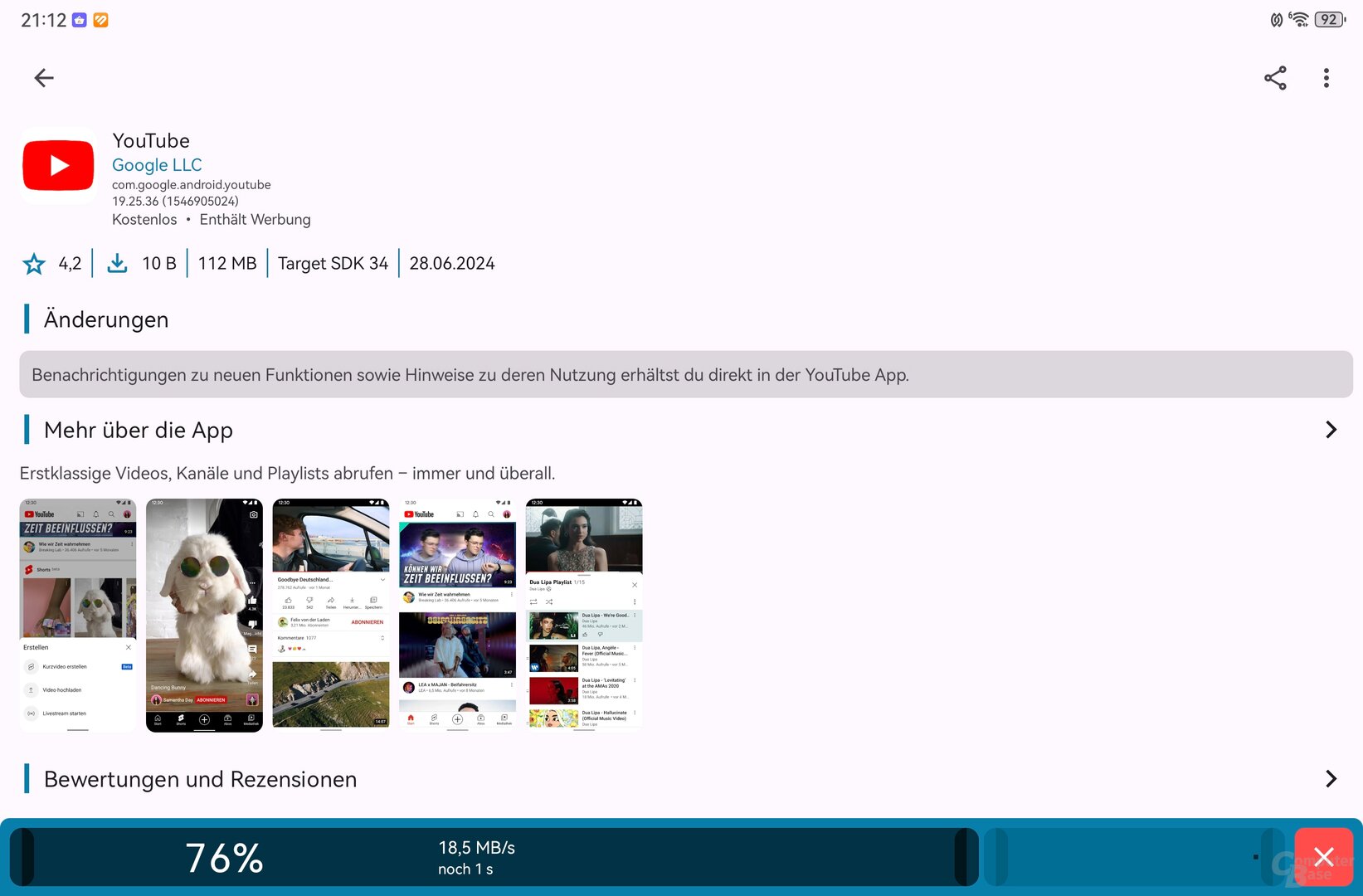Tap the orange notification icon in status bar
1363x896 pixels.
click(x=100, y=20)
